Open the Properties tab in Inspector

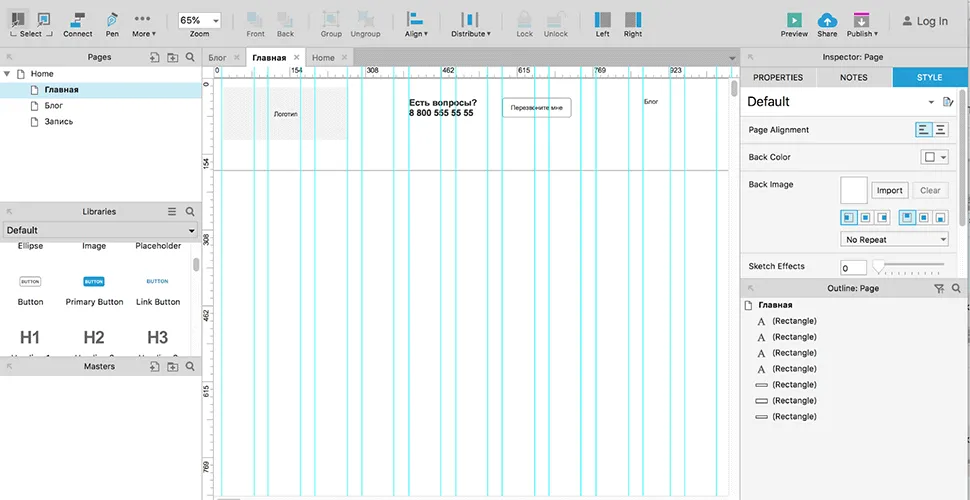[x=778, y=77]
